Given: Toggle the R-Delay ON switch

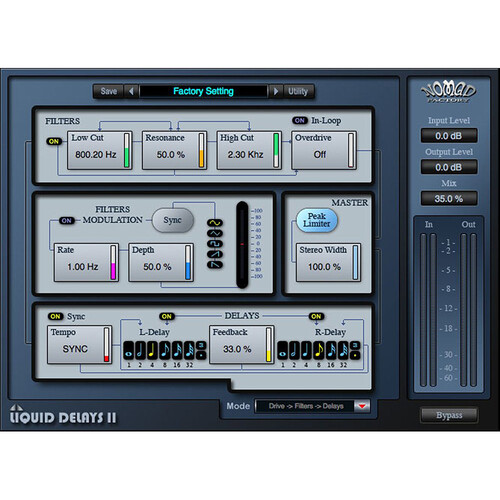Looking at the screenshot, I should [x=316, y=316].
